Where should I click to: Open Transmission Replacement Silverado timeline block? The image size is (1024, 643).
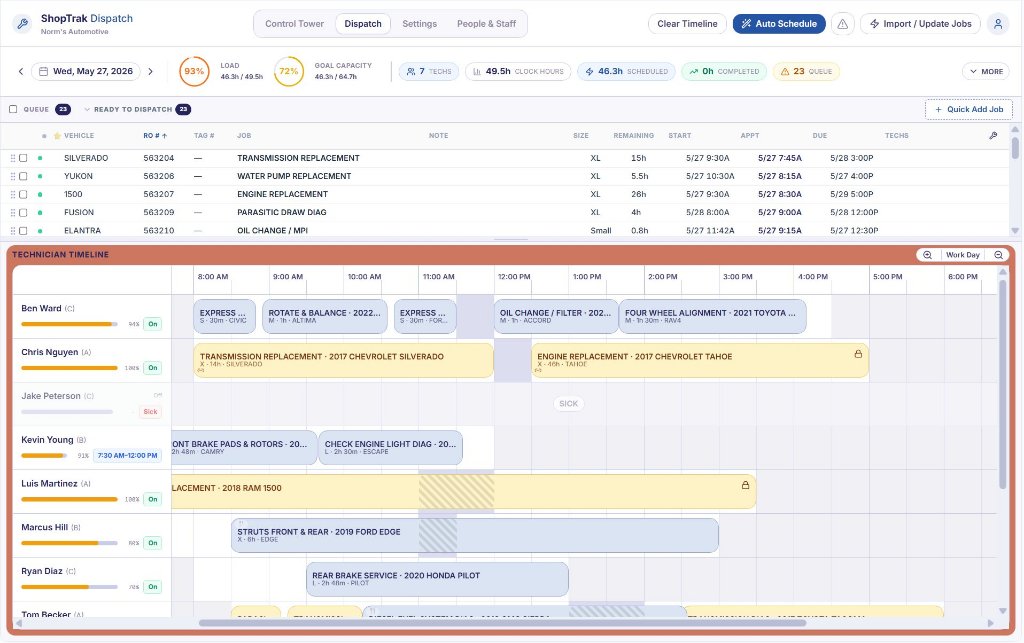[x=344, y=360]
